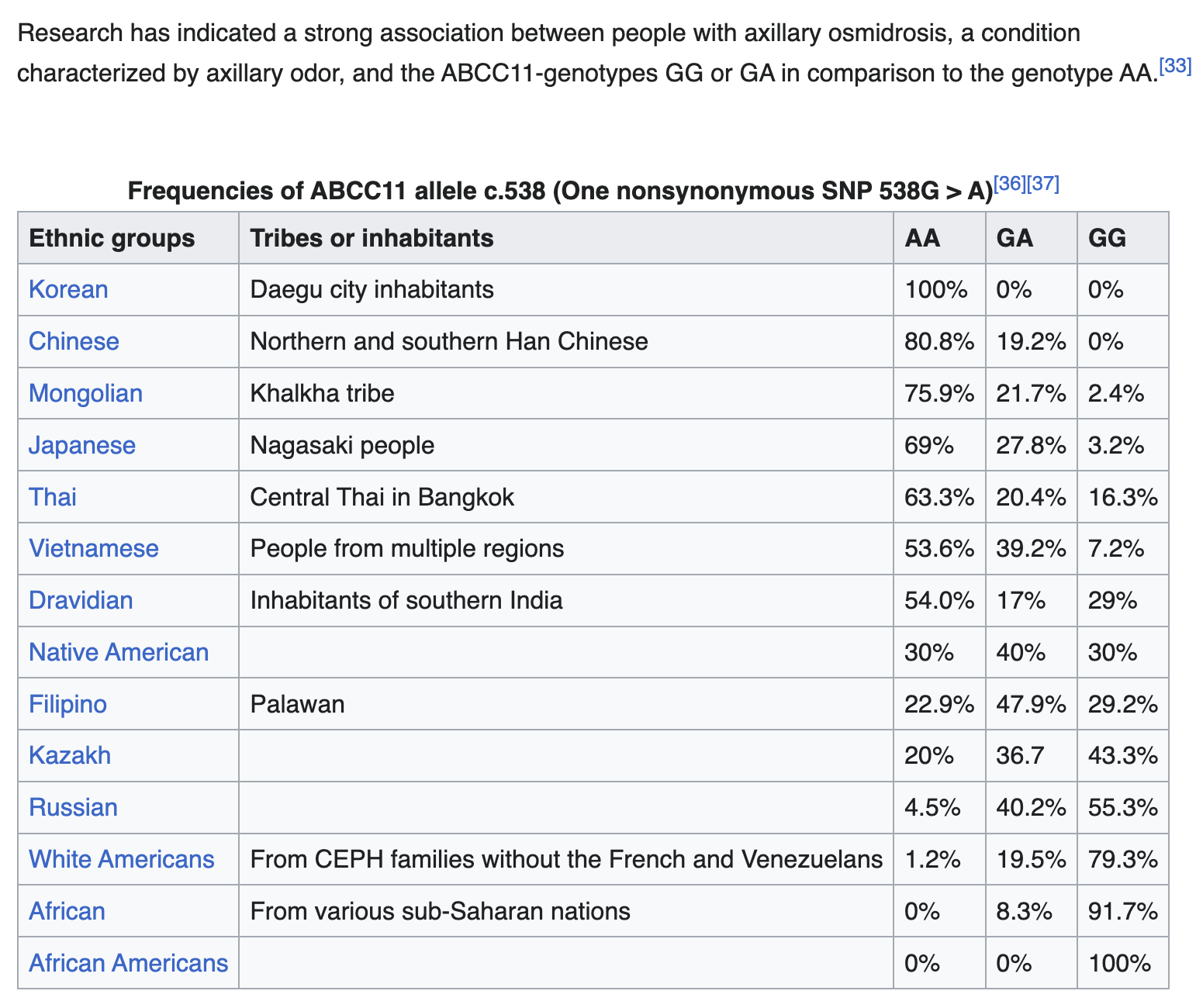Open the Korean ethnic group link
1196x1008 pixels.
(68, 289)
